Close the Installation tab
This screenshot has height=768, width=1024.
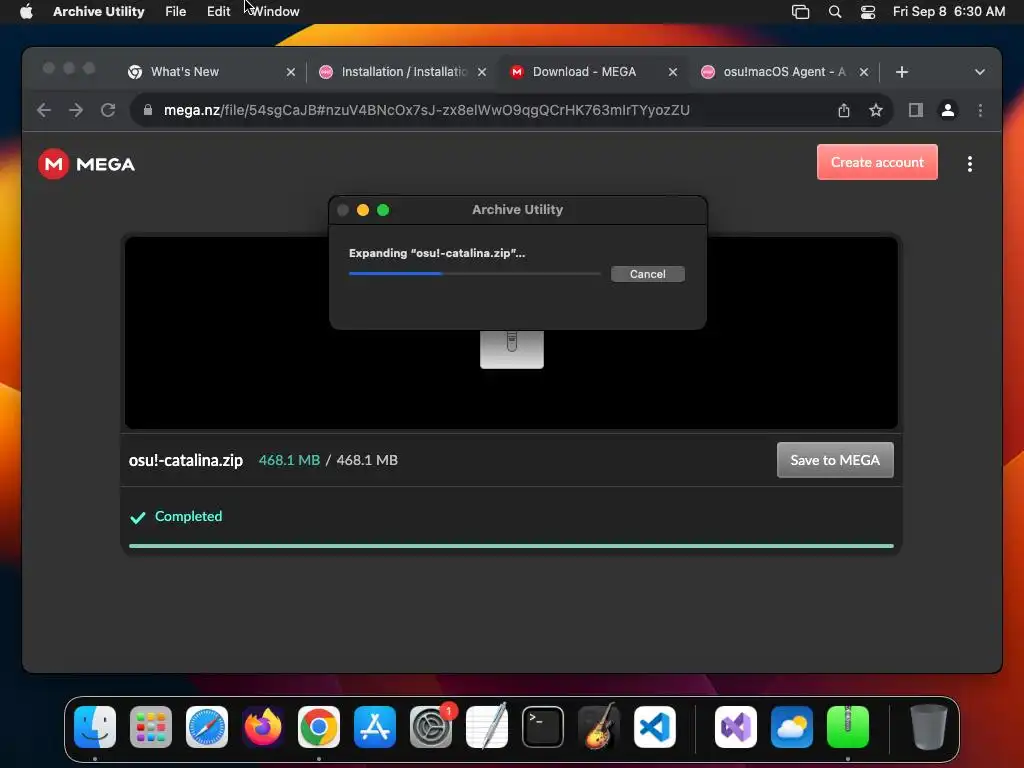click(x=482, y=72)
